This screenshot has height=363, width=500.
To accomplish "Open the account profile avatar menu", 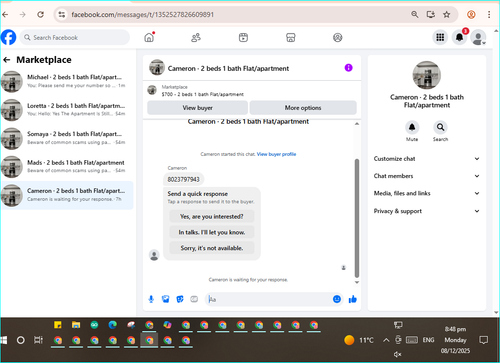I will 478,37.
